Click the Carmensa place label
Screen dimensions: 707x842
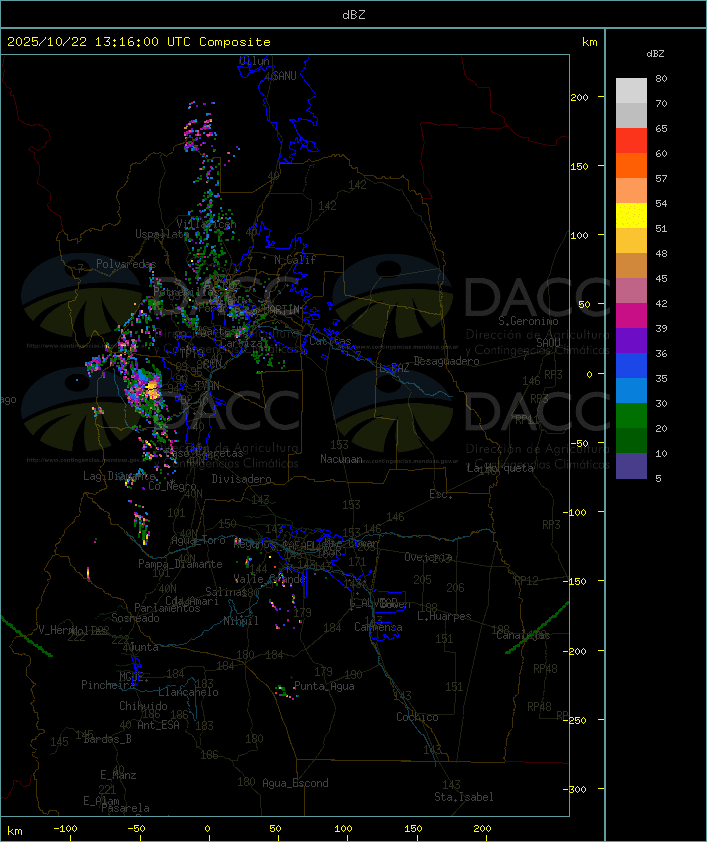[x=378, y=627]
